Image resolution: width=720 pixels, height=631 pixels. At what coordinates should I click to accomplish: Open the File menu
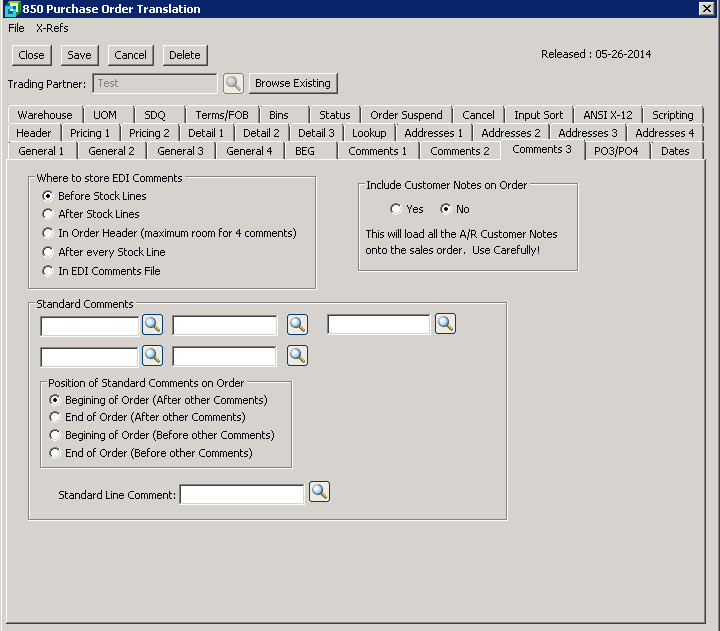click(x=16, y=28)
